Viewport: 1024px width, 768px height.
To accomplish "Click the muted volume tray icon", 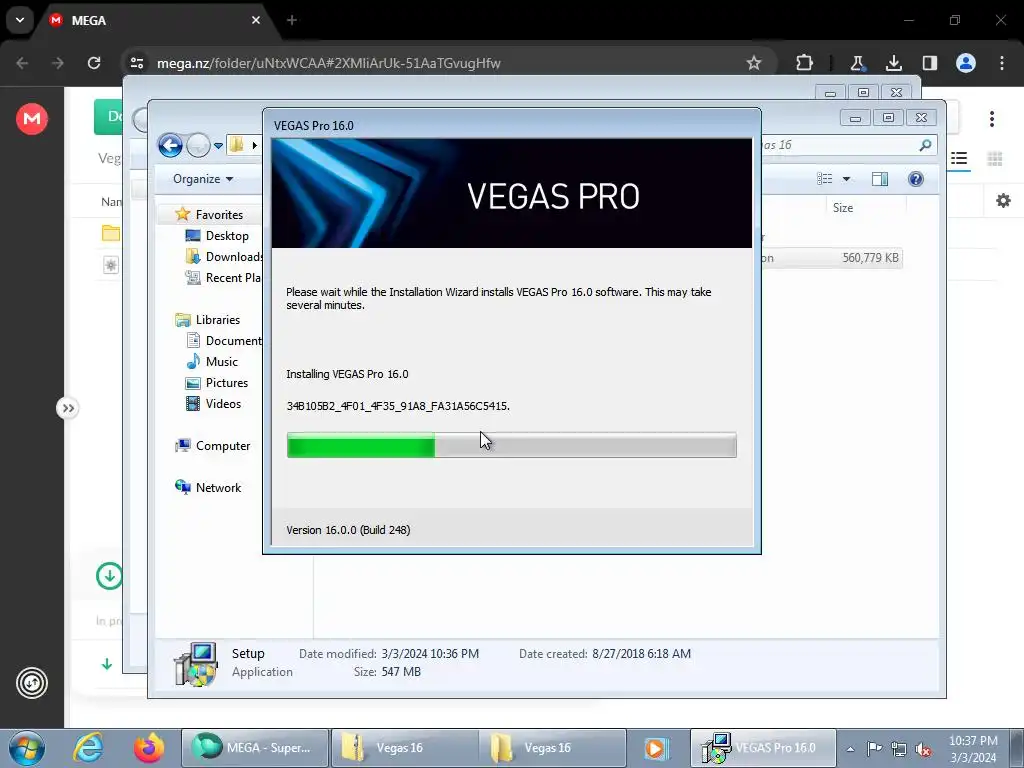I will [923, 749].
